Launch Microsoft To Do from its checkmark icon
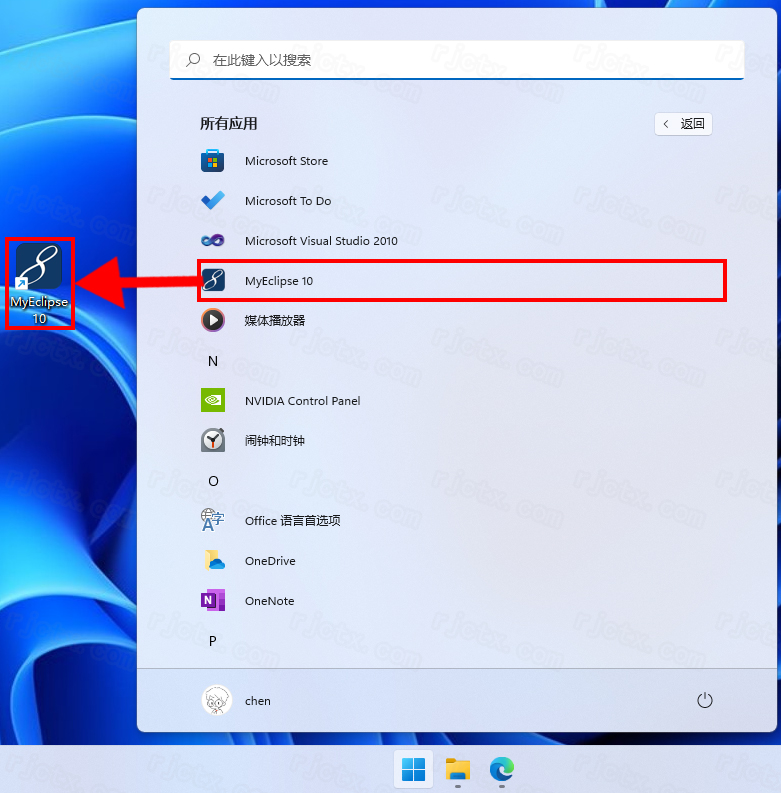Image resolution: width=781 pixels, height=793 pixels. click(213, 201)
